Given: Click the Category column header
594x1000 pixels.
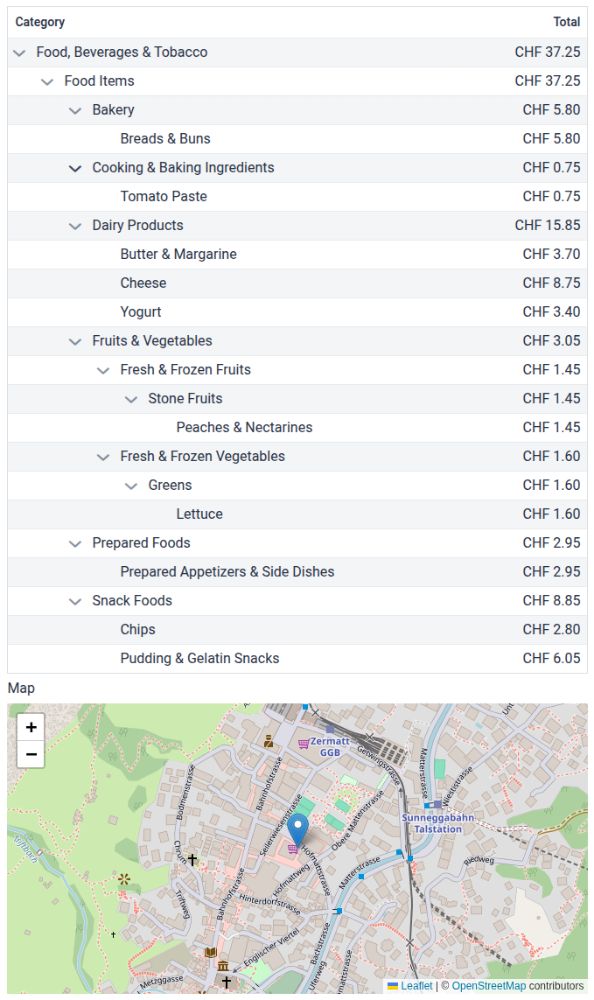Looking at the screenshot, I should pos(40,22).
